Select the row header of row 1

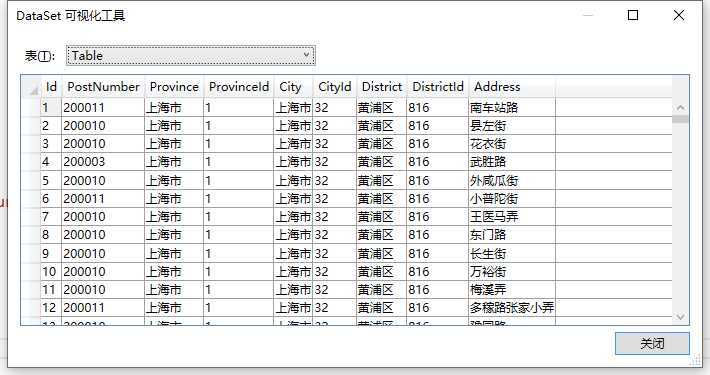coord(31,107)
